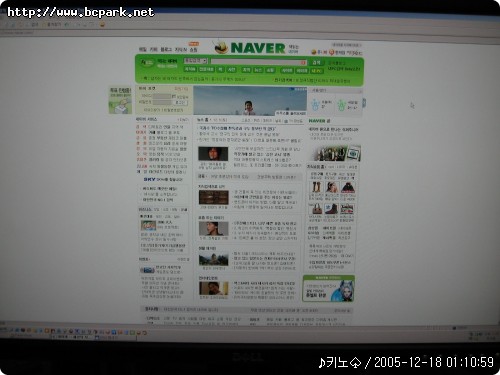
Task: Open the news thumbnail of a dark-haired face
Action: point(213,154)
